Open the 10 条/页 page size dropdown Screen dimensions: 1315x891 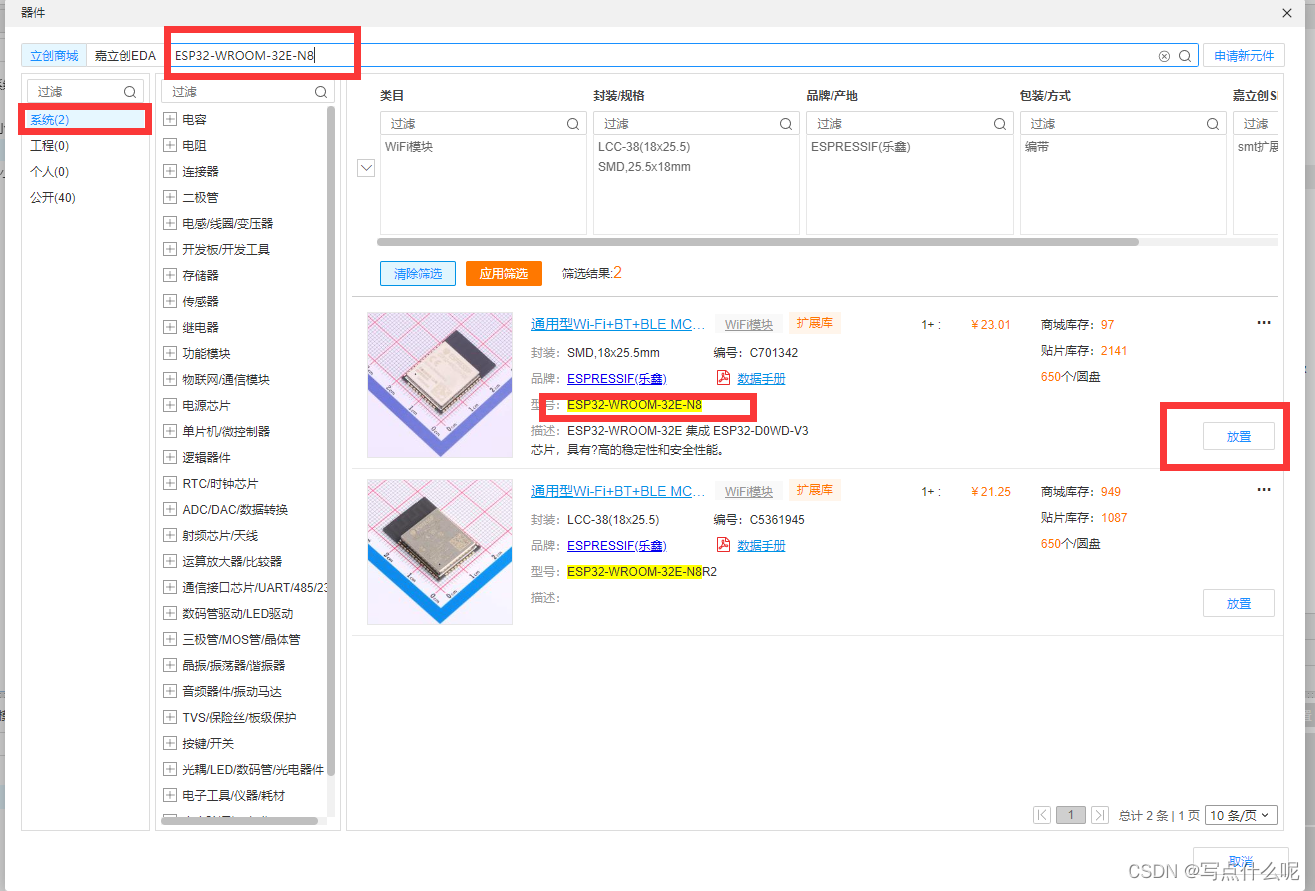click(x=1242, y=815)
